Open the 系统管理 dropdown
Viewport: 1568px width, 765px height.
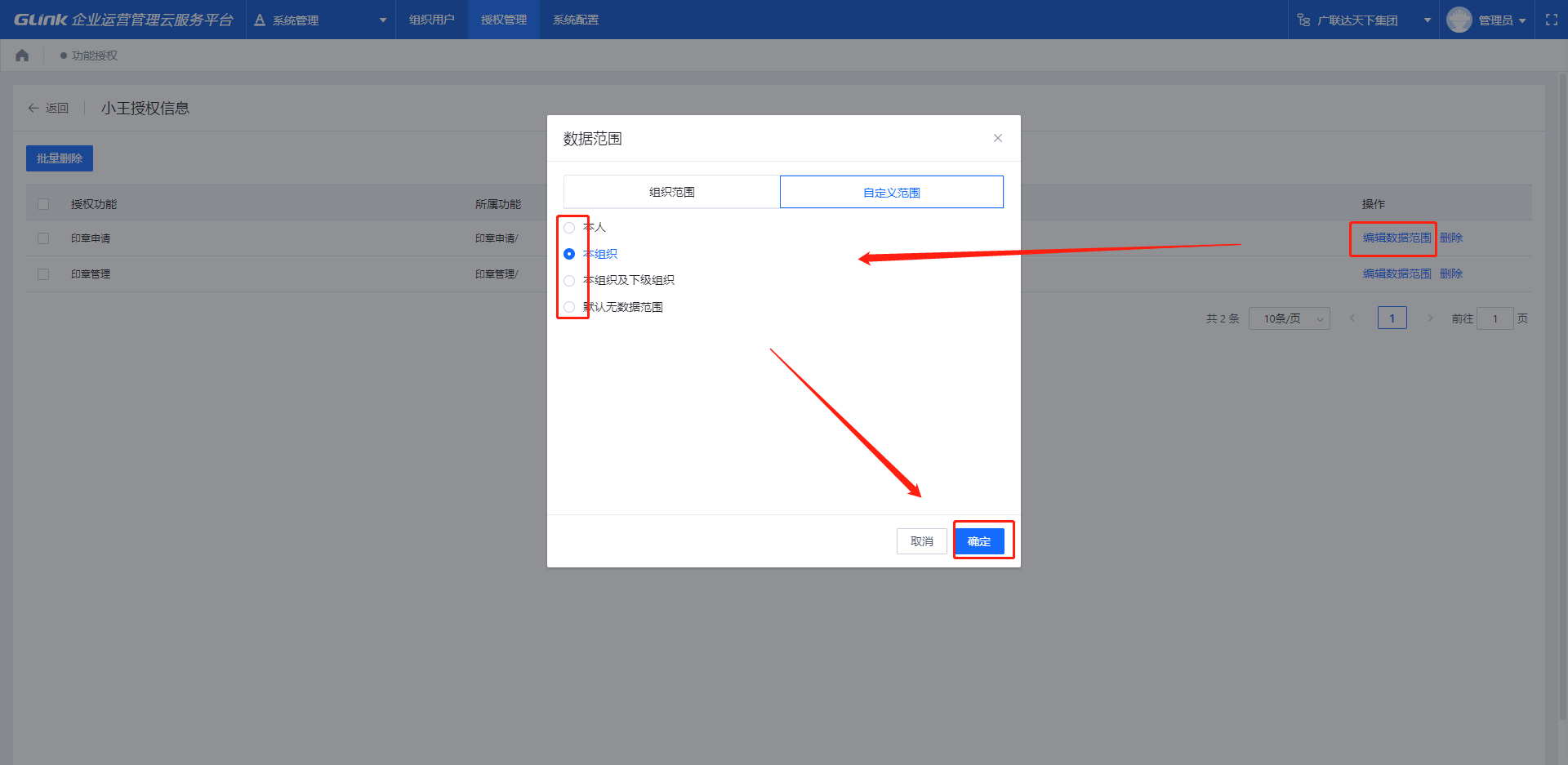pyautogui.click(x=321, y=20)
